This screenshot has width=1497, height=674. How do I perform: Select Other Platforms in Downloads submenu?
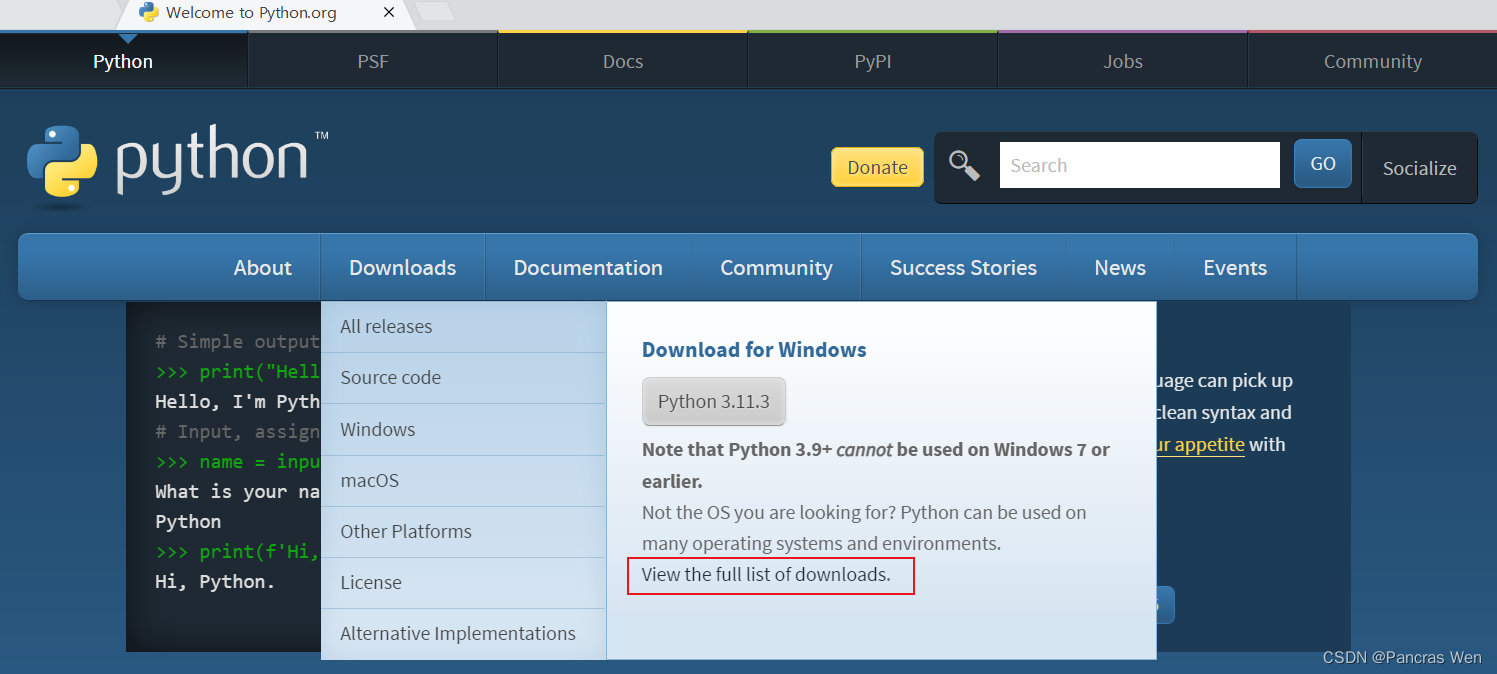click(464, 532)
